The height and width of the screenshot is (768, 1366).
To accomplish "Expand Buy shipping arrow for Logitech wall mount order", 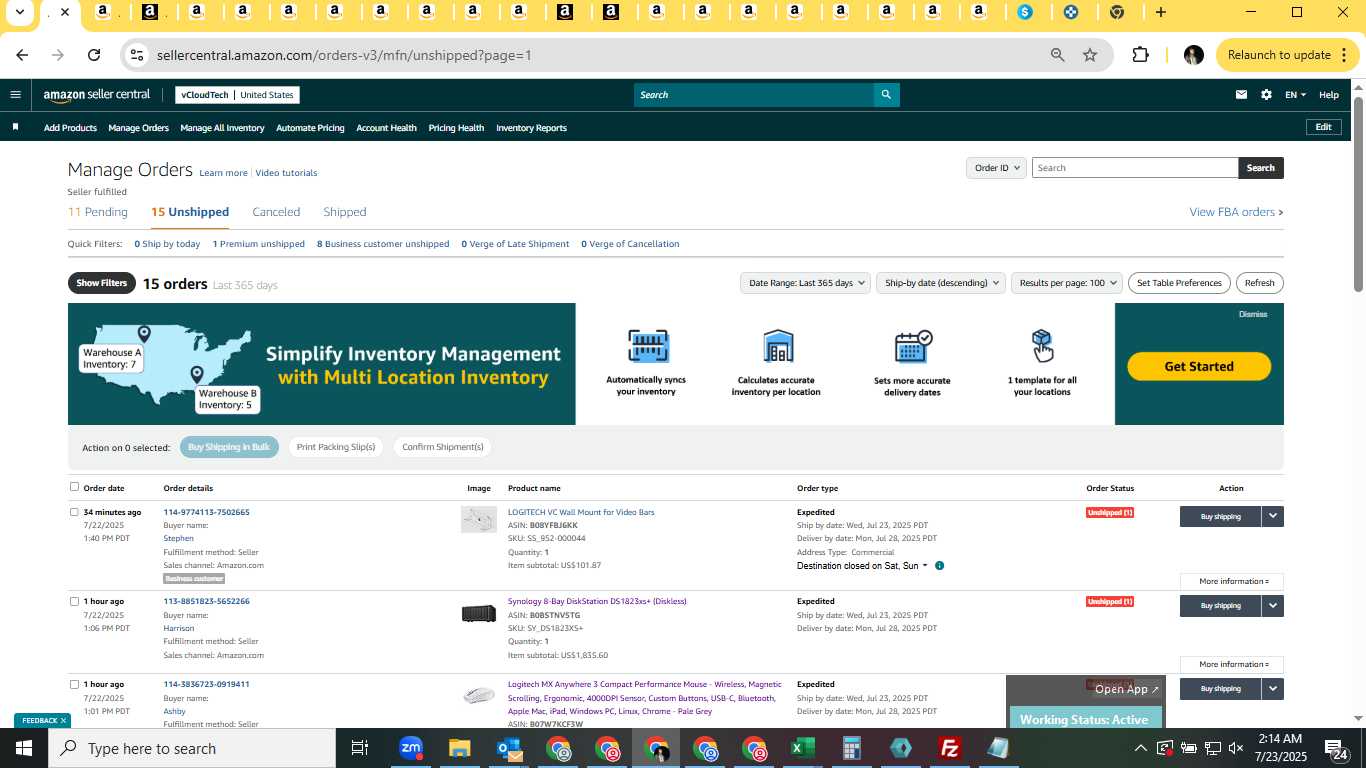I will [x=1272, y=516].
